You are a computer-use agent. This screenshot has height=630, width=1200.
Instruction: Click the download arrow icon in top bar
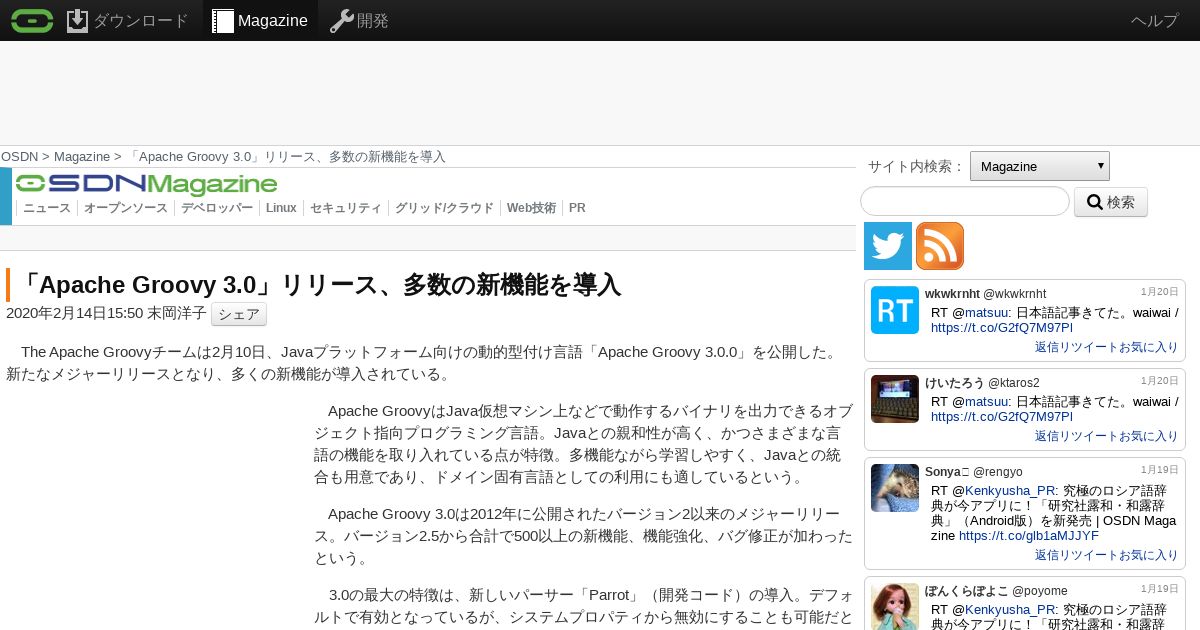(78, 20)
